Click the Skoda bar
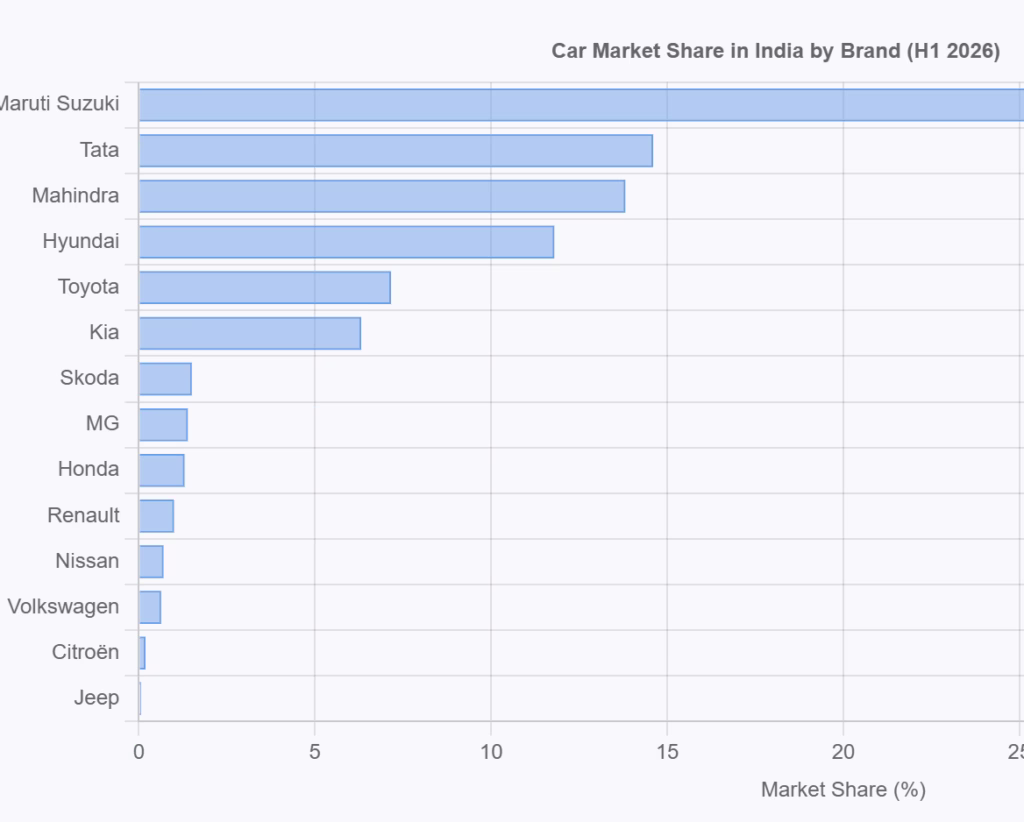Screen dimensions: 1024x822 (x=165, y=379)
